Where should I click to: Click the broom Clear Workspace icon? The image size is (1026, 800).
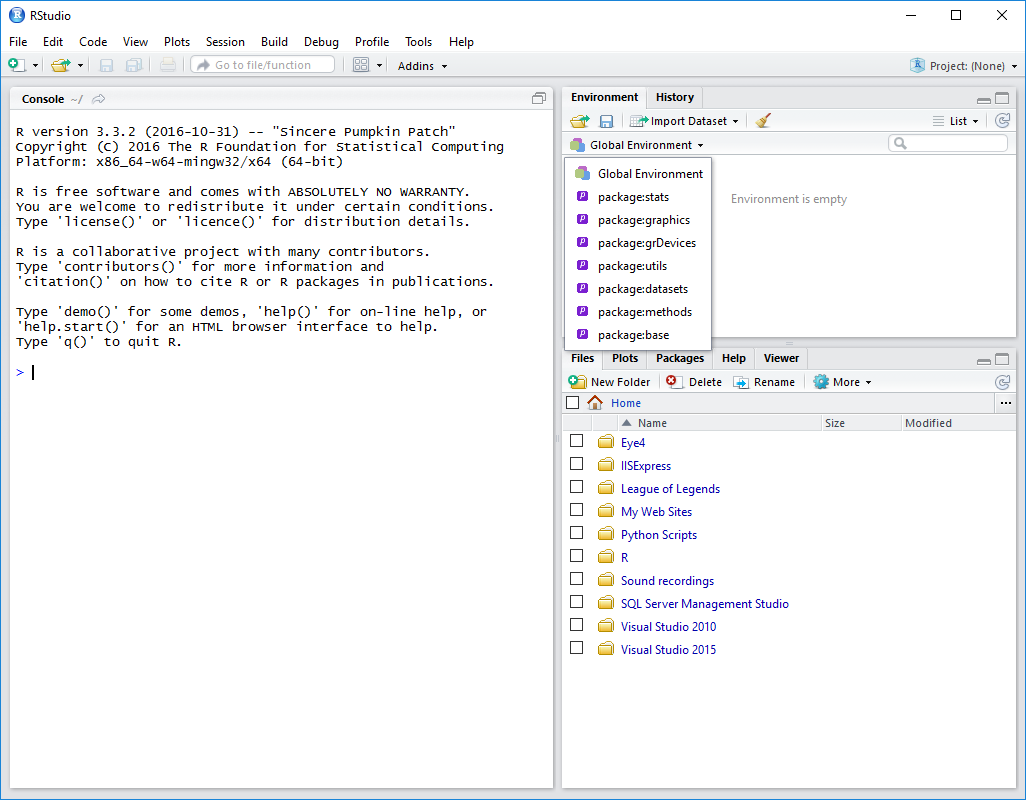pos(762,121)
